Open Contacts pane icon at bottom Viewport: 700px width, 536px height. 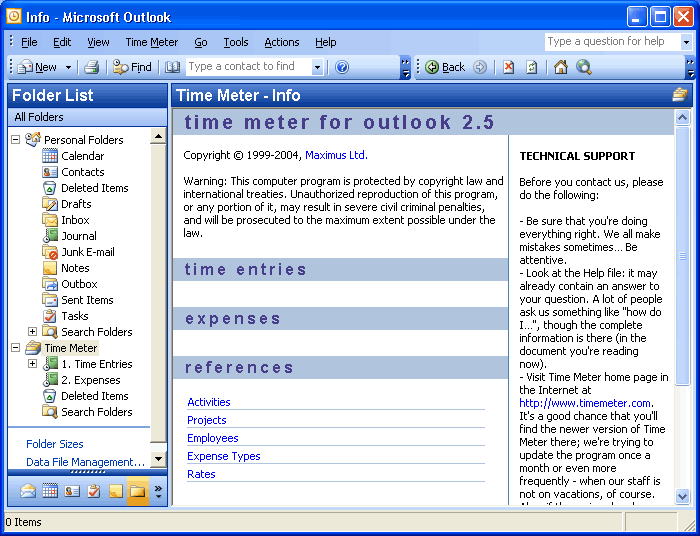tap(72, 491)
